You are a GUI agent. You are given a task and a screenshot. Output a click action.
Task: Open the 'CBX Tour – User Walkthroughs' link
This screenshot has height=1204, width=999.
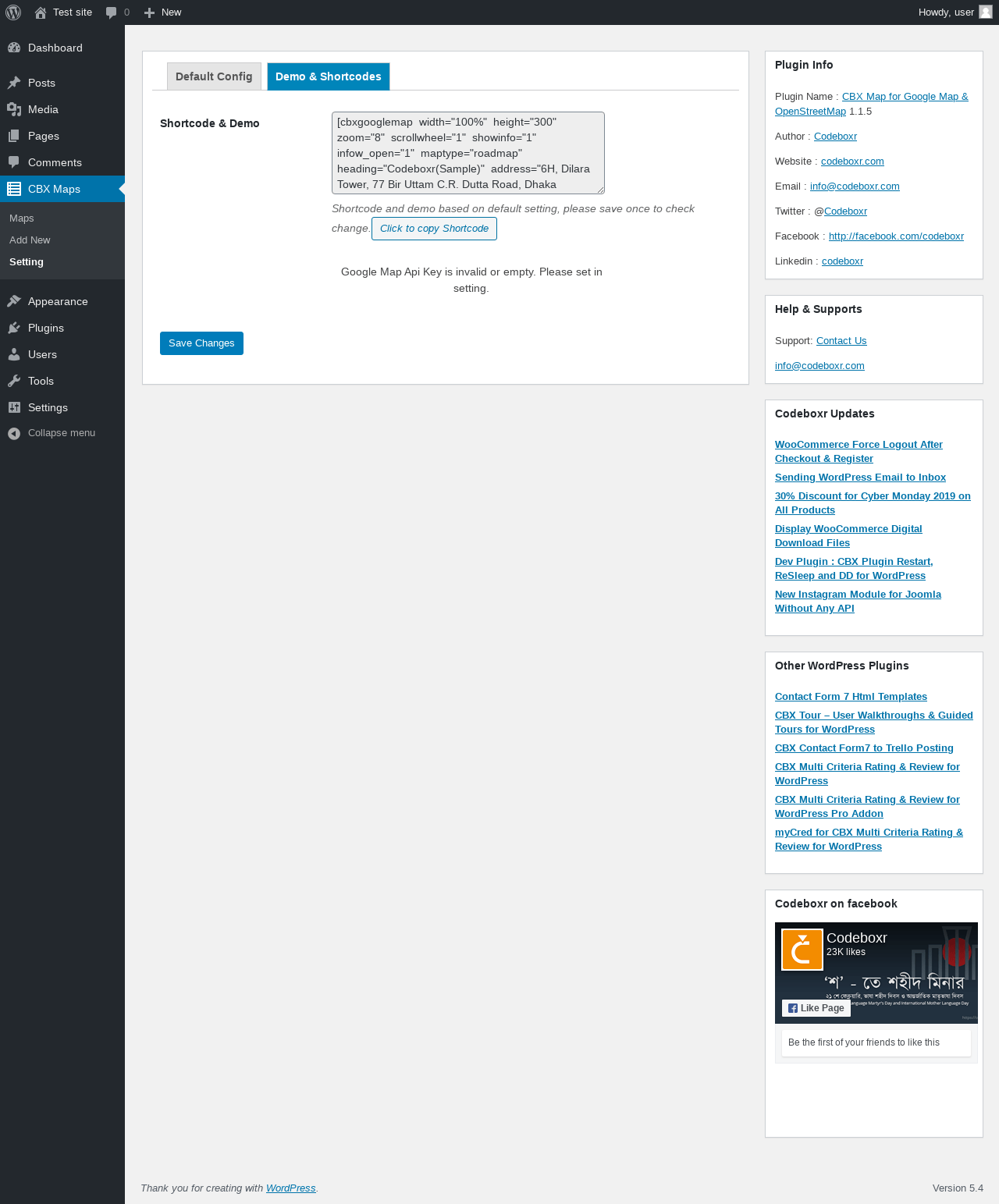click(x=874, y=723)
